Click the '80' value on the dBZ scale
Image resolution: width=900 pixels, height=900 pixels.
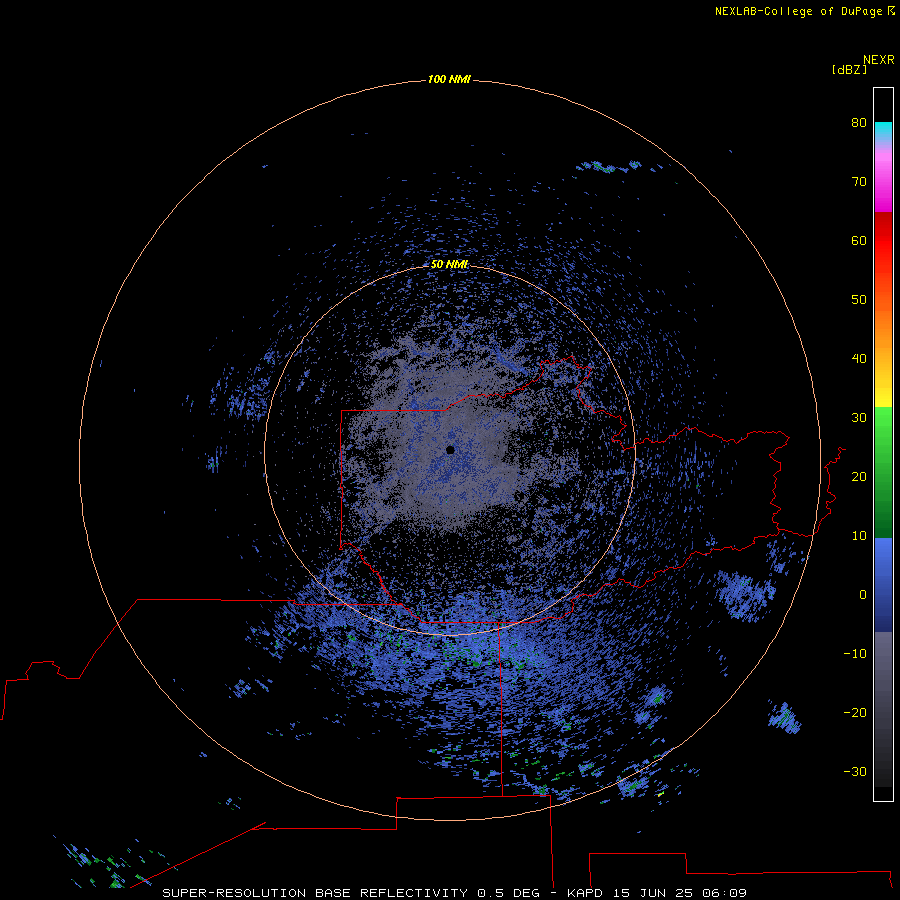[859, 122]
